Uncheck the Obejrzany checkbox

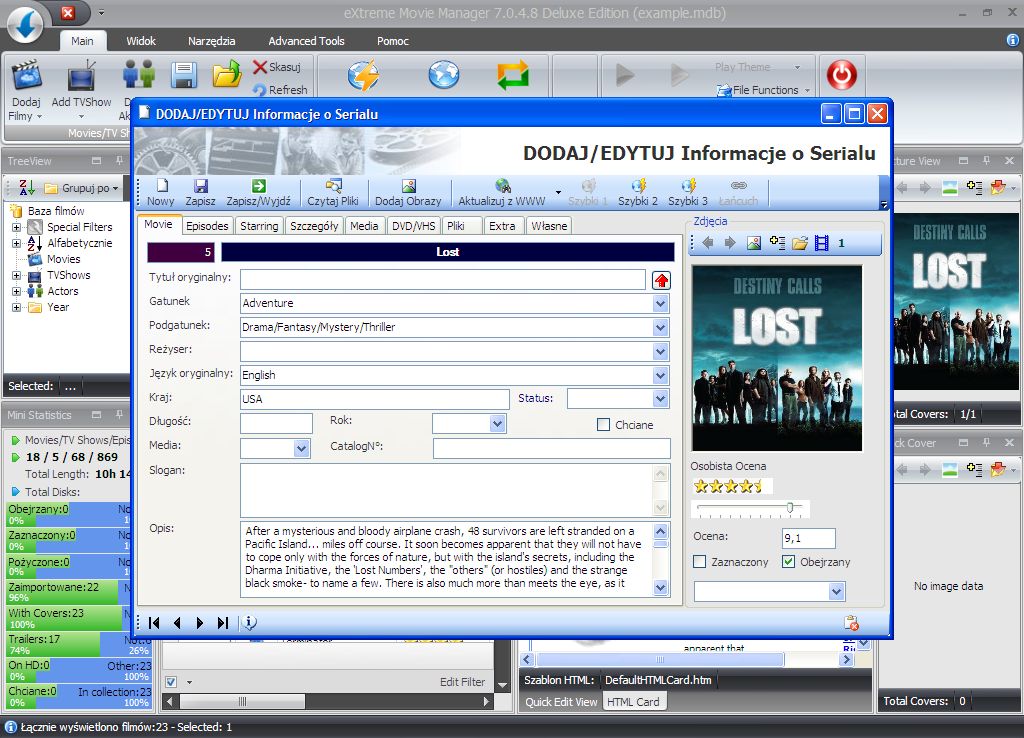[x=788, y=562]
